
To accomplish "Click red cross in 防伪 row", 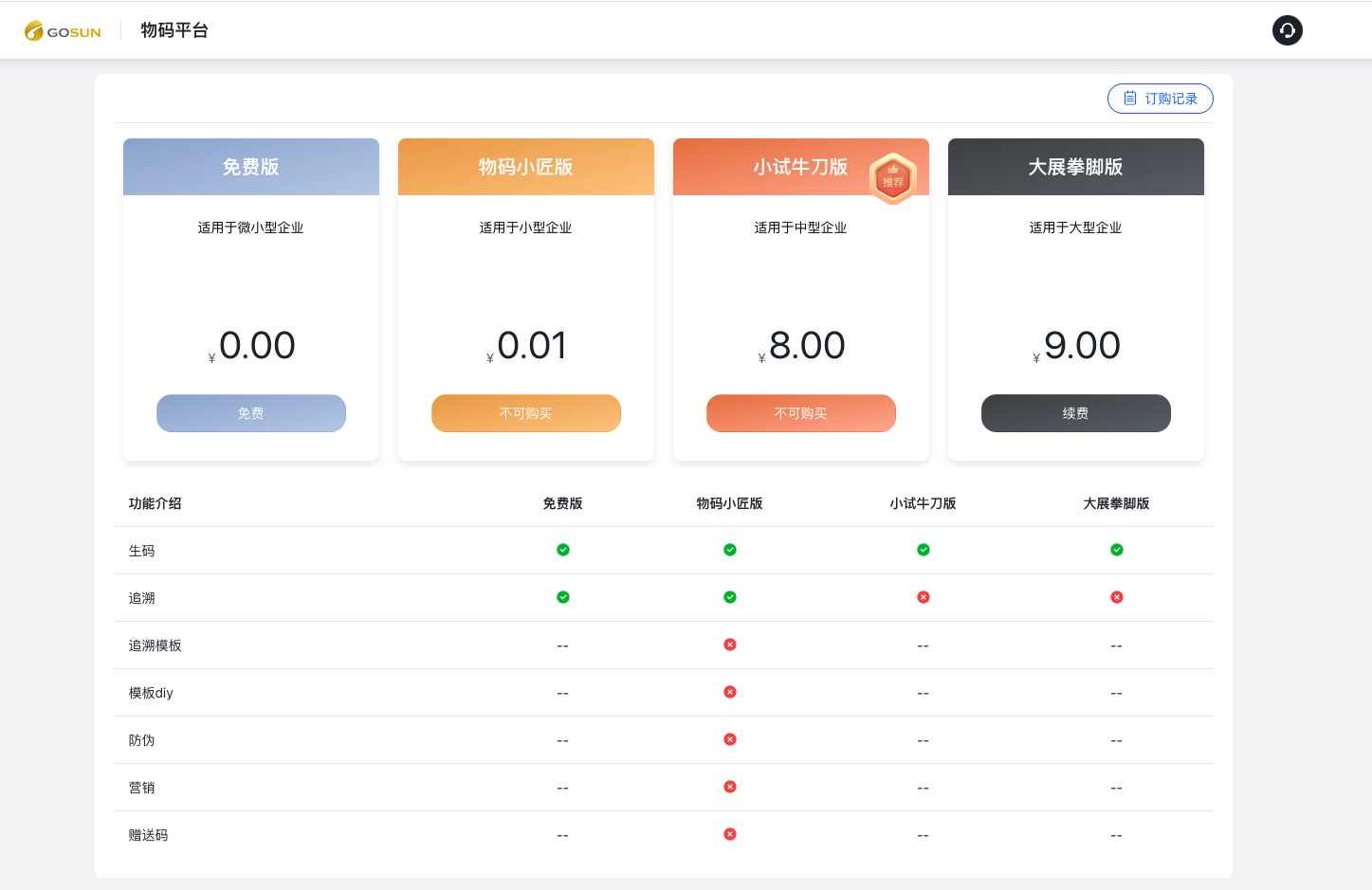I will (x=730, y=739).
